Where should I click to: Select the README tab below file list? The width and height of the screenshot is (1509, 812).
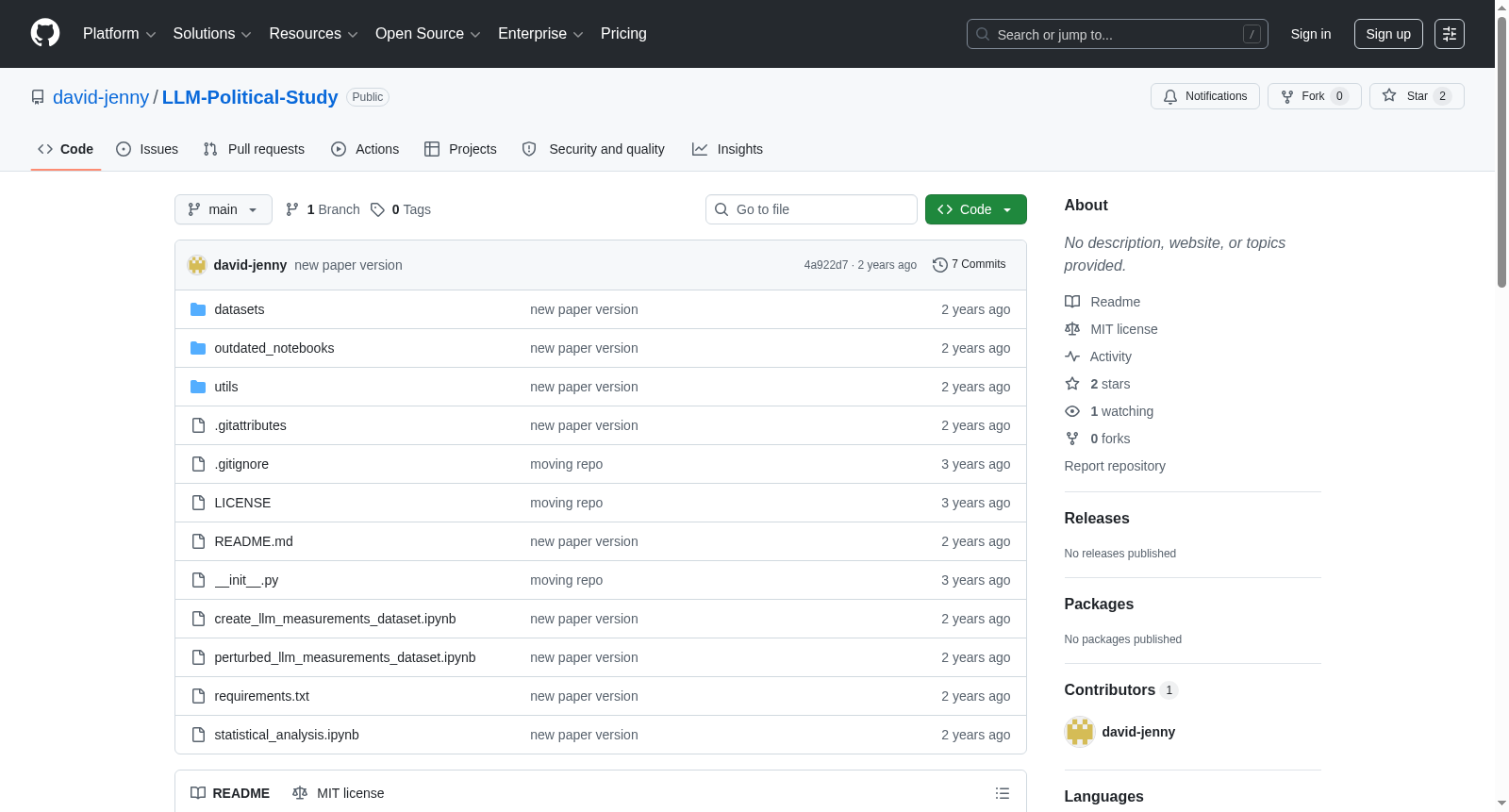click(x=230, y=793)
